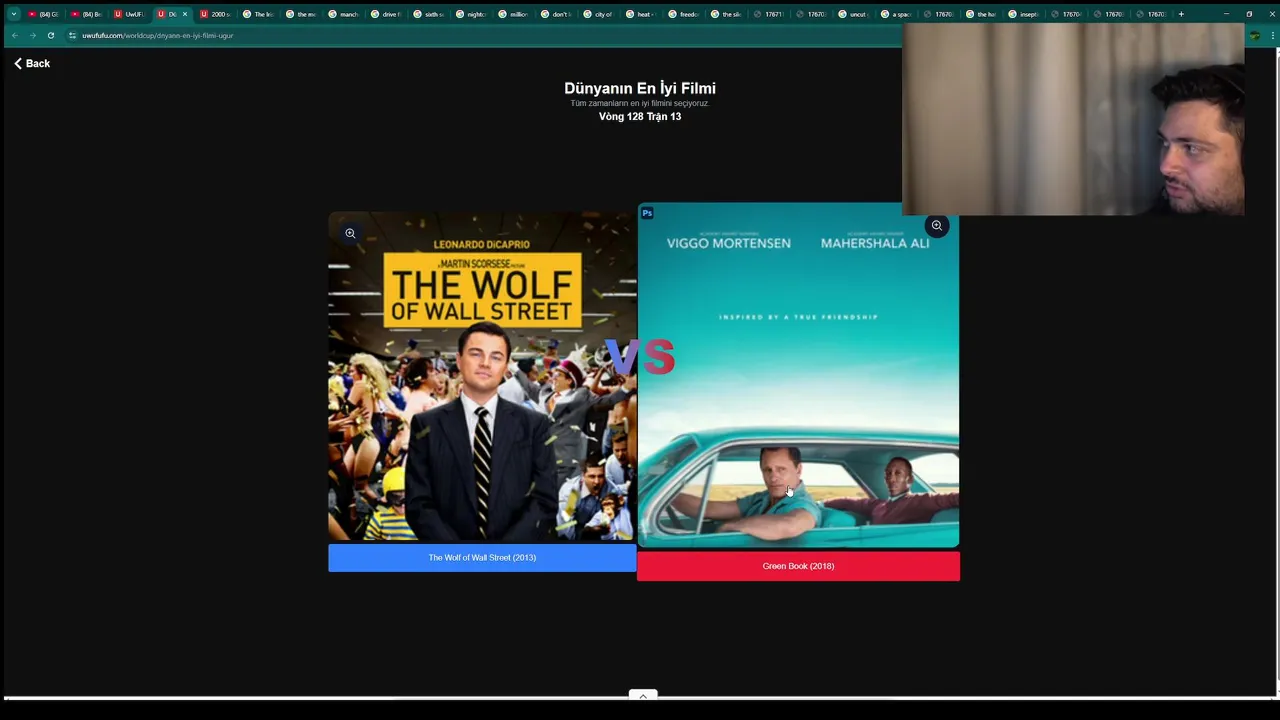Switch to the "manch" Google tab
This screenshot has width=1280, height=720.
(343, 14)
